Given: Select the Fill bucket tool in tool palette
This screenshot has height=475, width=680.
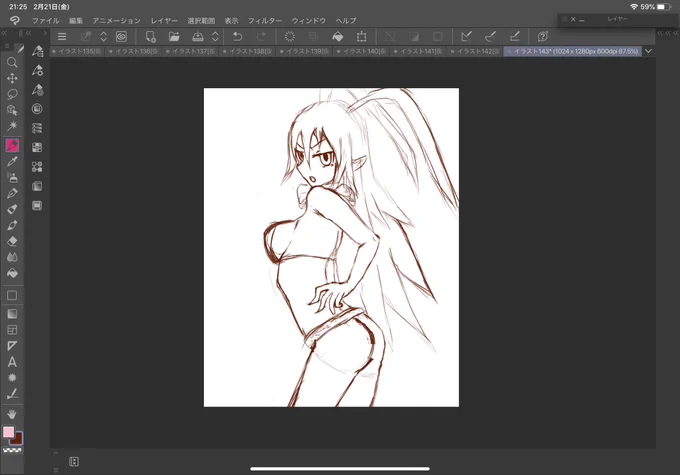Looking at the screenshot, I should point(12,273).
